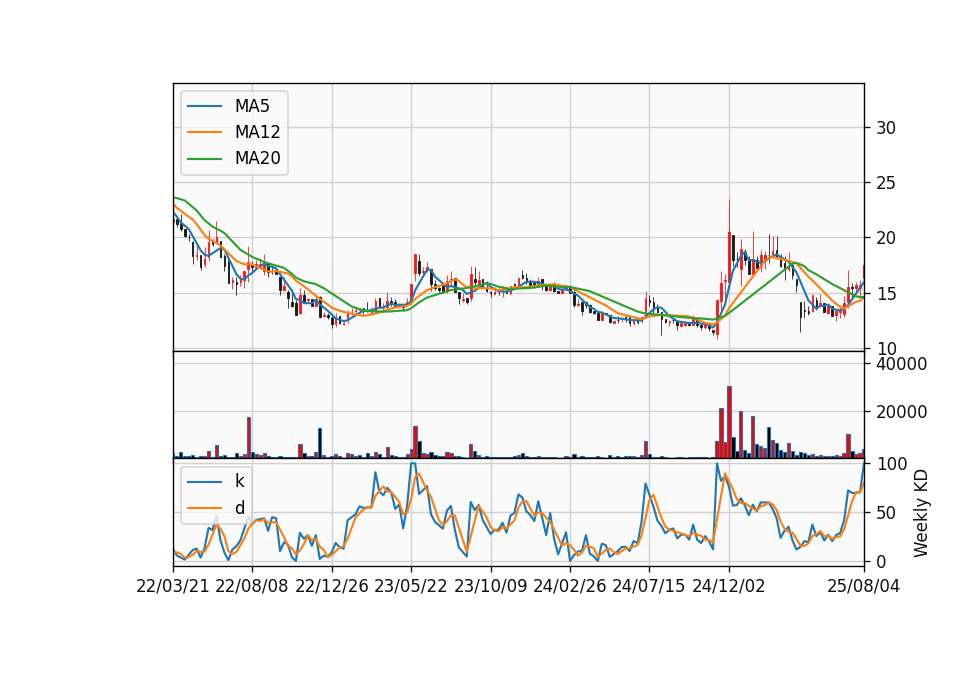Click the 22/12/26 date tick label
The width and height of the screenshot is (960, 690).
(x=332, y=586)
